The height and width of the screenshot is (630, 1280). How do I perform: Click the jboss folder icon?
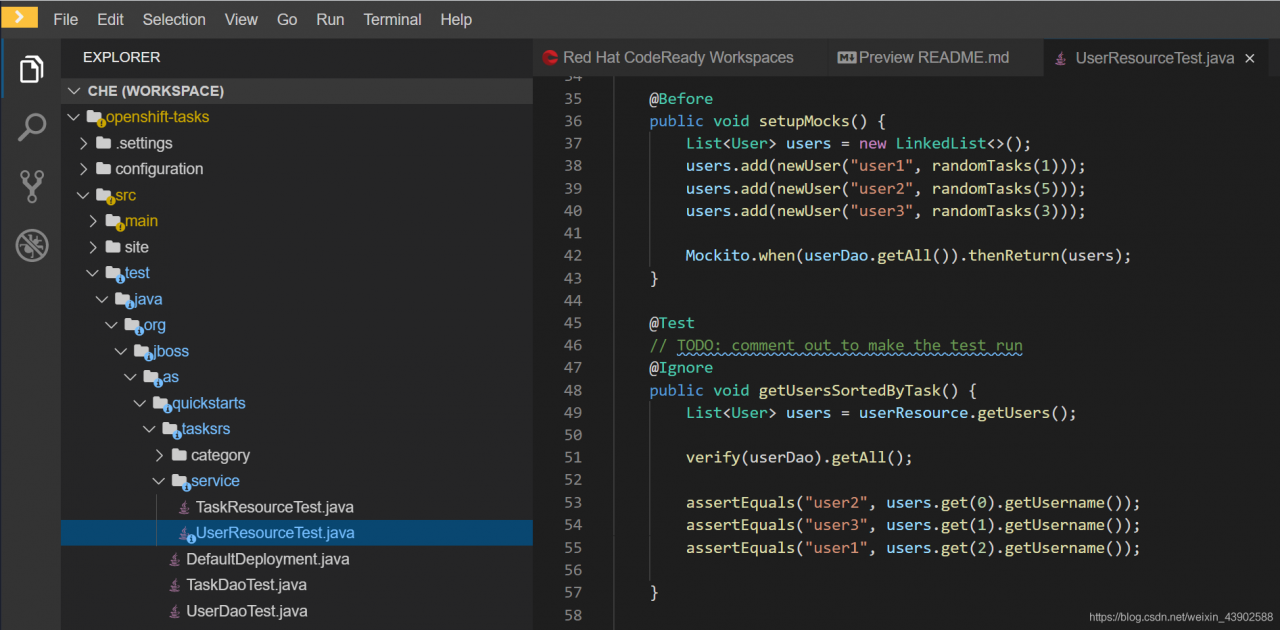tap(144, 351)
